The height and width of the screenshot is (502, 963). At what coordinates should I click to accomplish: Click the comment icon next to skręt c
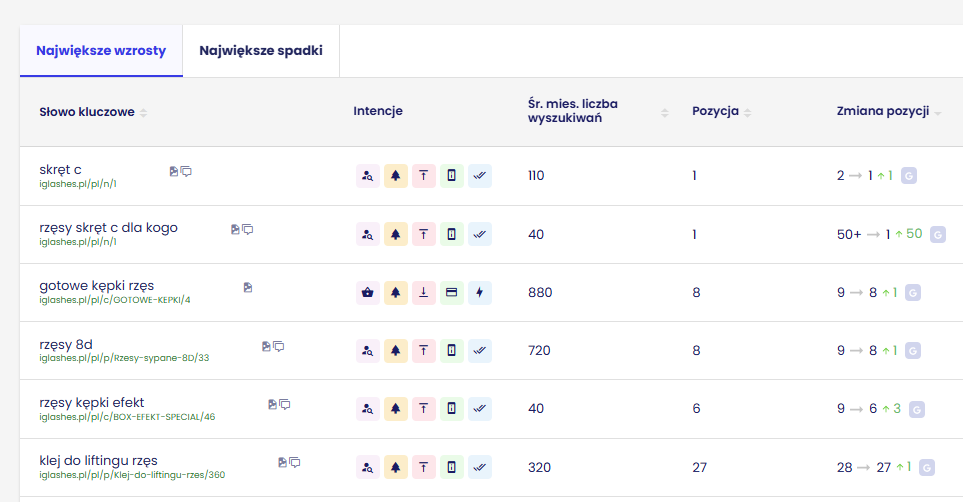coord(187,171)
